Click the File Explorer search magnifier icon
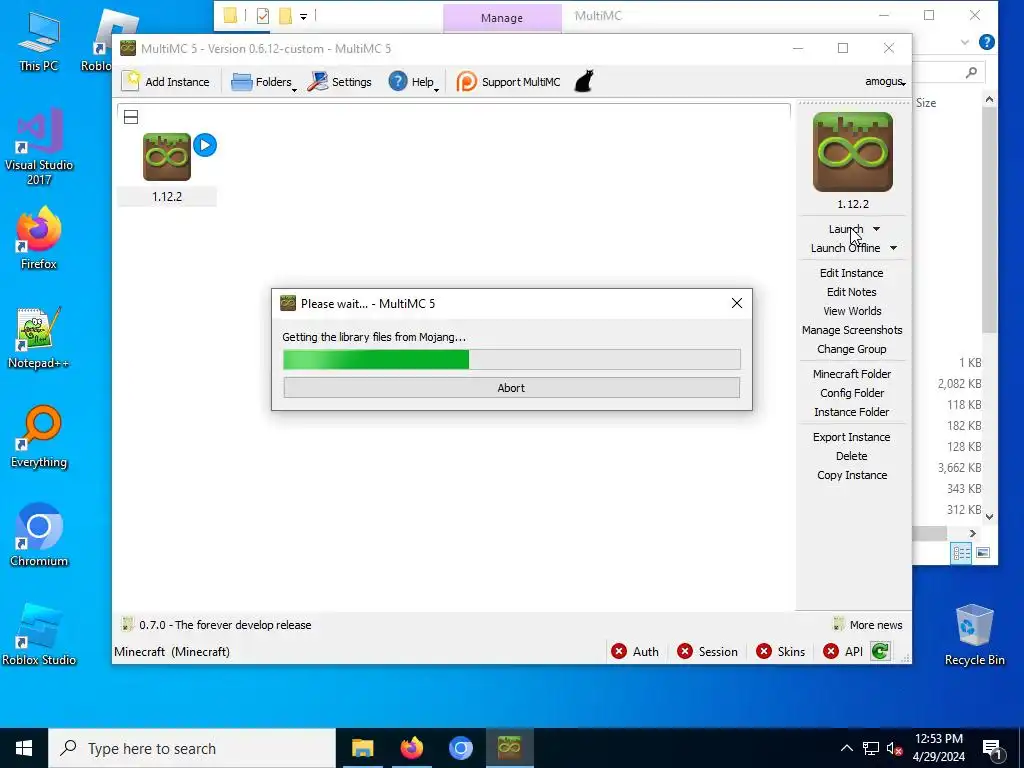1024x768 pixels. (x=971, y=72)
